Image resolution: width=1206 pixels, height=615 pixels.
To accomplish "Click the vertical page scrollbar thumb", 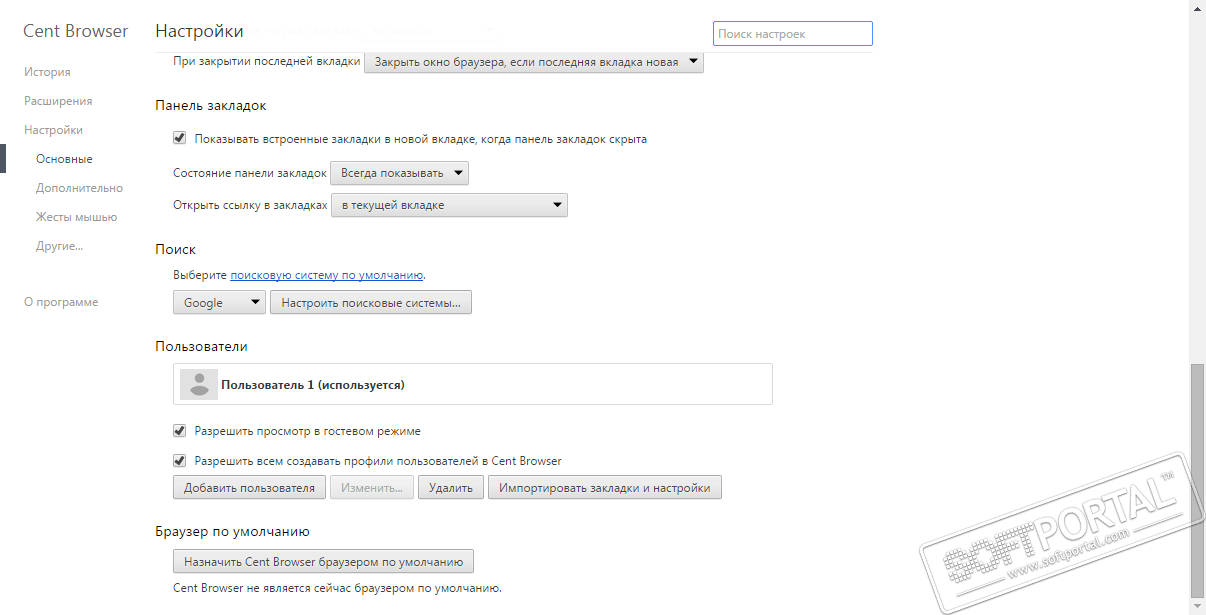I will pos(1197,480).
